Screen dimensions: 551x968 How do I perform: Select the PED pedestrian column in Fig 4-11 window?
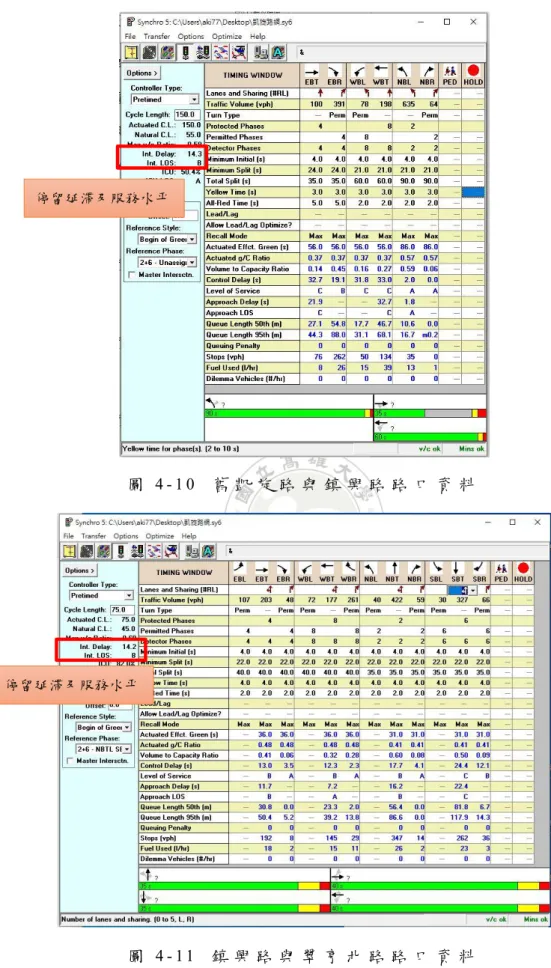pos(503,572)
